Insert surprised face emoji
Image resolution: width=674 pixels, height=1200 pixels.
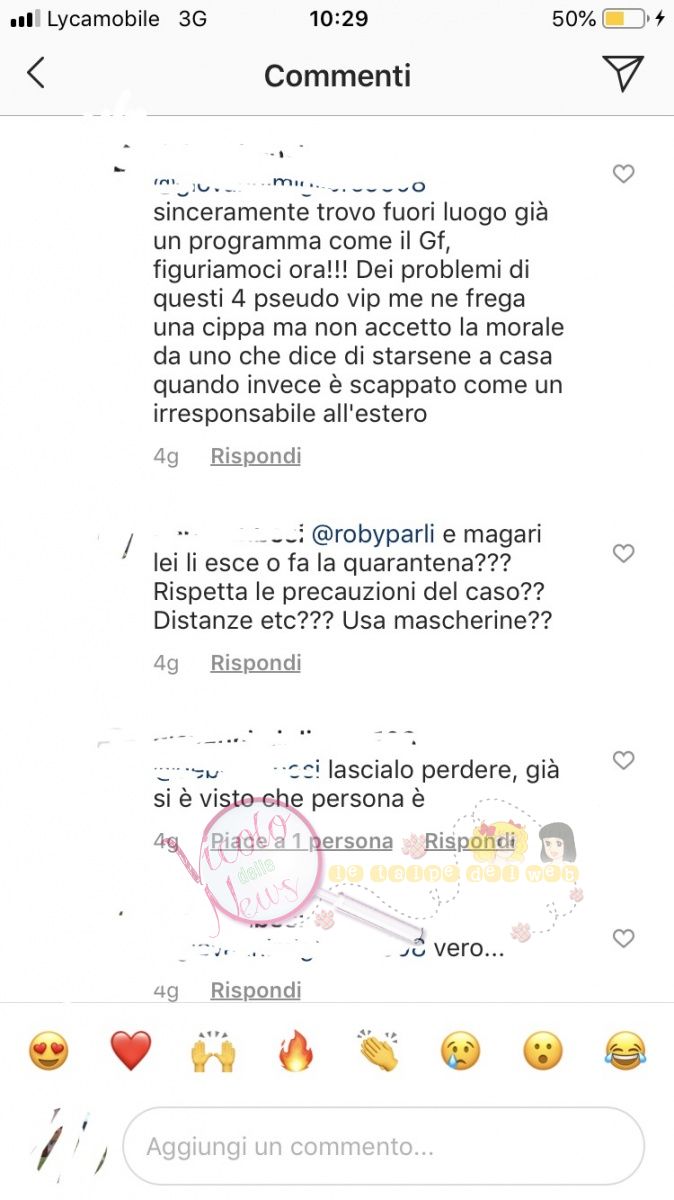tap(543, 1051)
